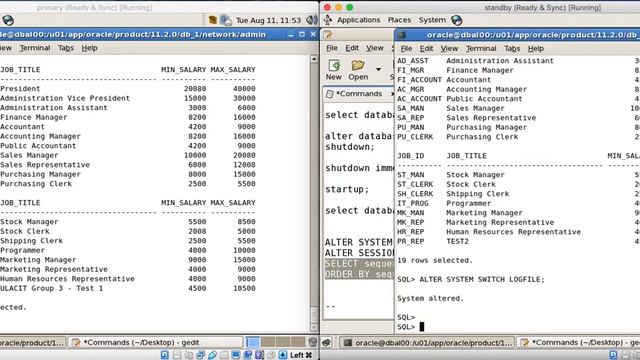Open the Applications menu in standby VM
The image size is (640, 360).
pyautogui.click(x=358, y=20)
